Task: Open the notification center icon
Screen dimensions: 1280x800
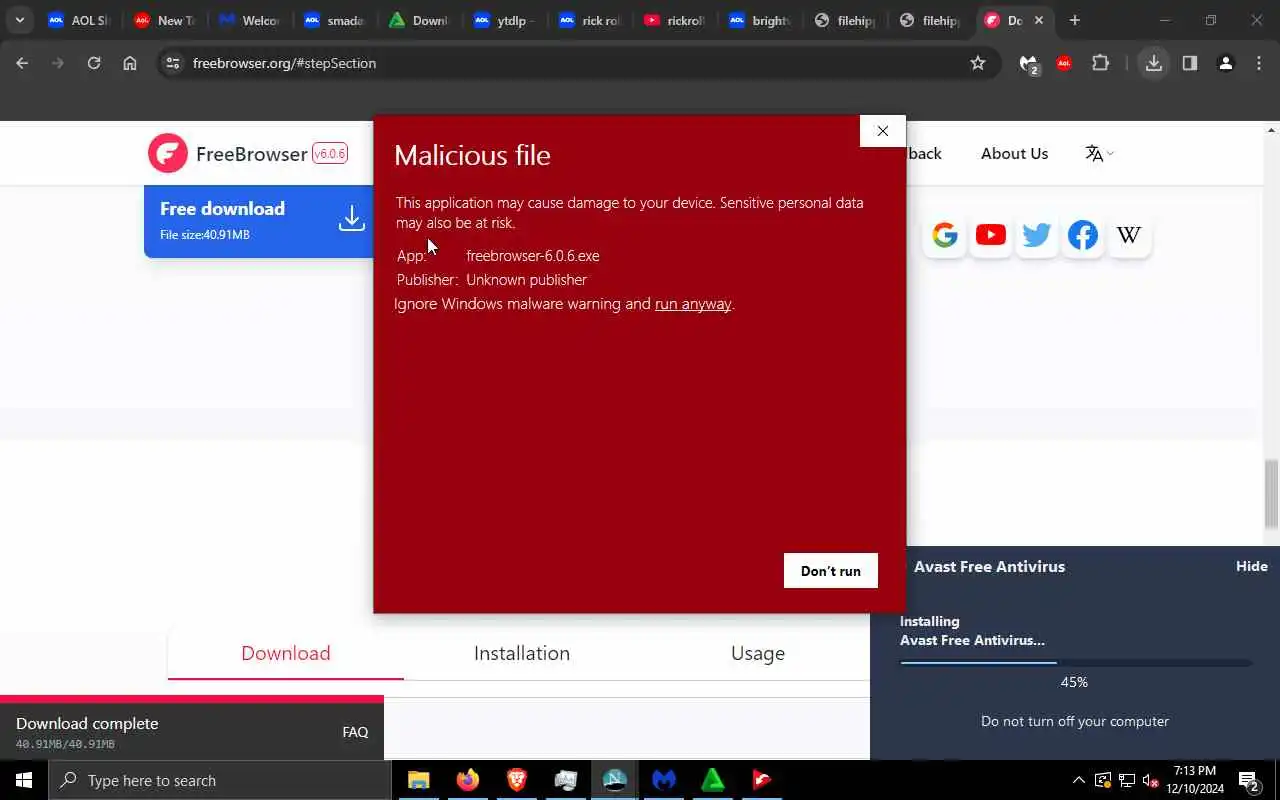Action: (1249, 781)
